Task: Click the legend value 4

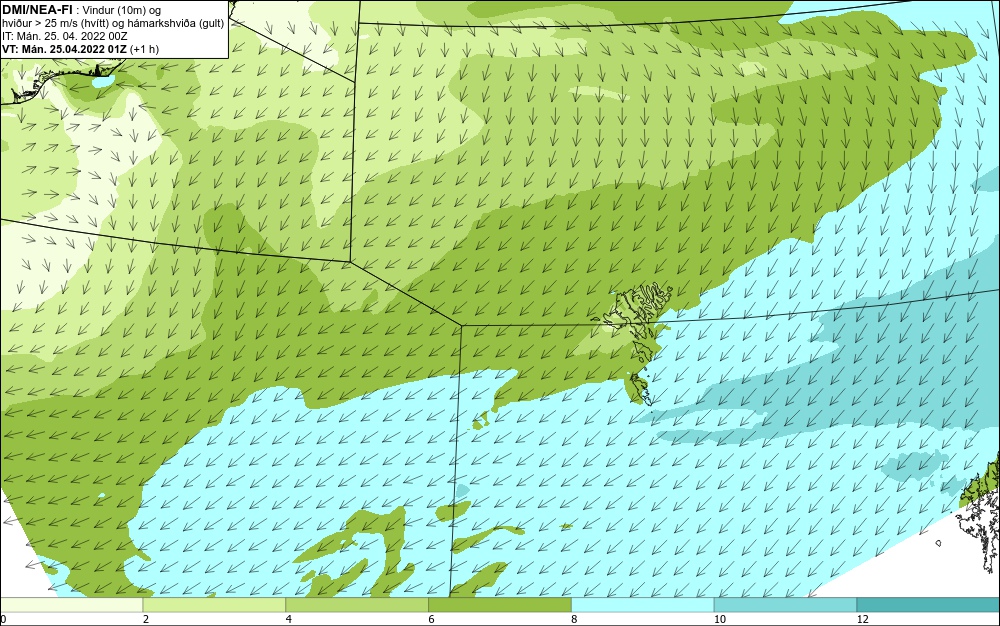Action: pyautogui.click(x=289, y=619)
